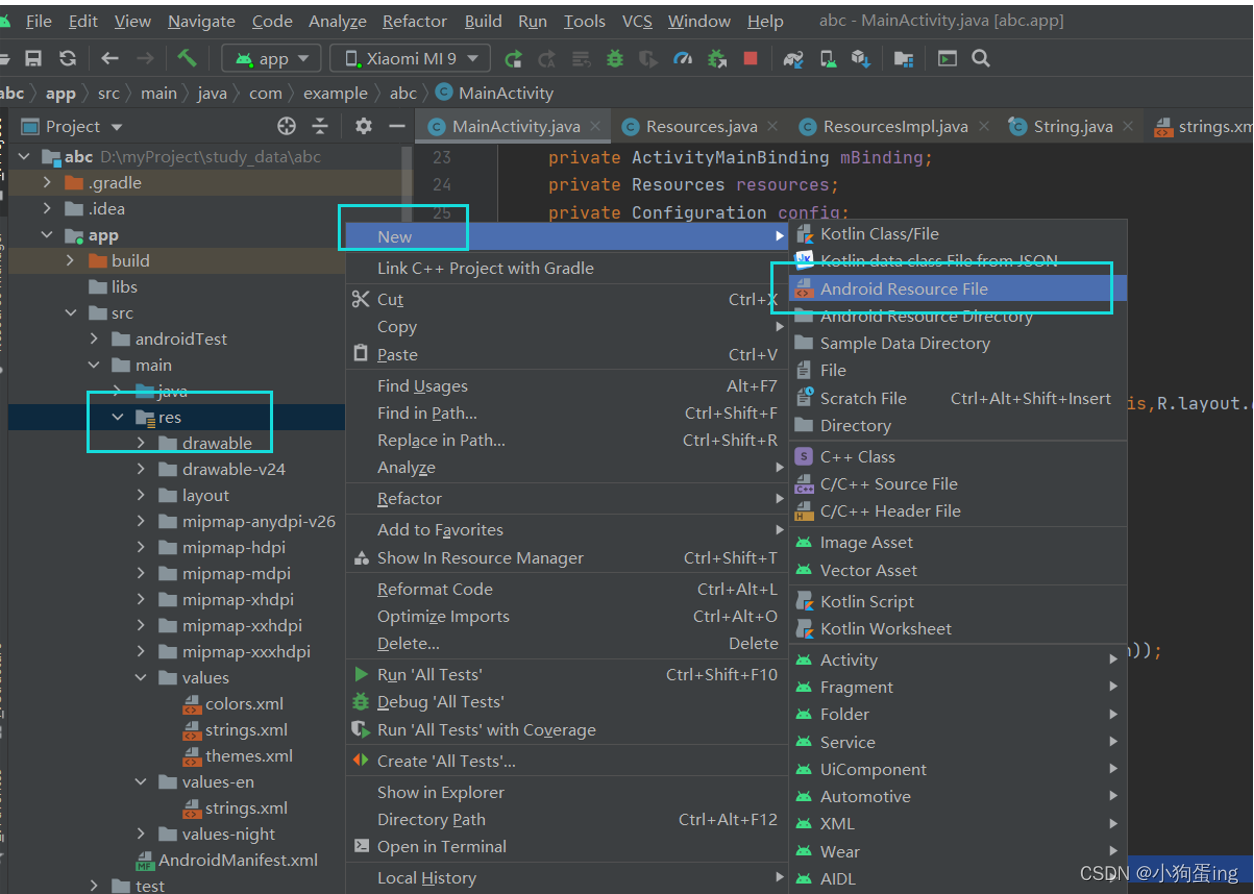Viewport: 1254px width, 894px height.
Task: Navigate back with the left arrow icon
Action: point(110,59)
